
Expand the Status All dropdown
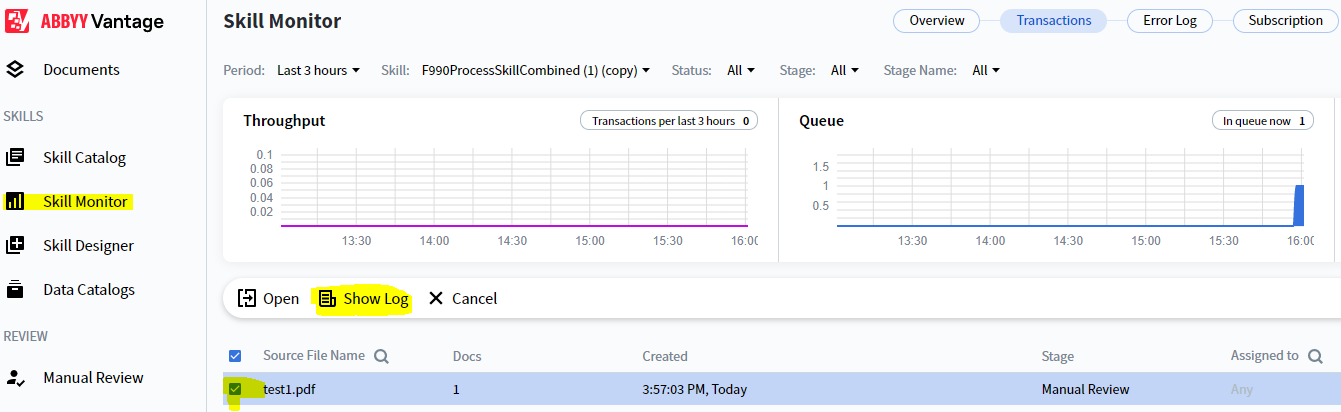(x=741, y=71)
